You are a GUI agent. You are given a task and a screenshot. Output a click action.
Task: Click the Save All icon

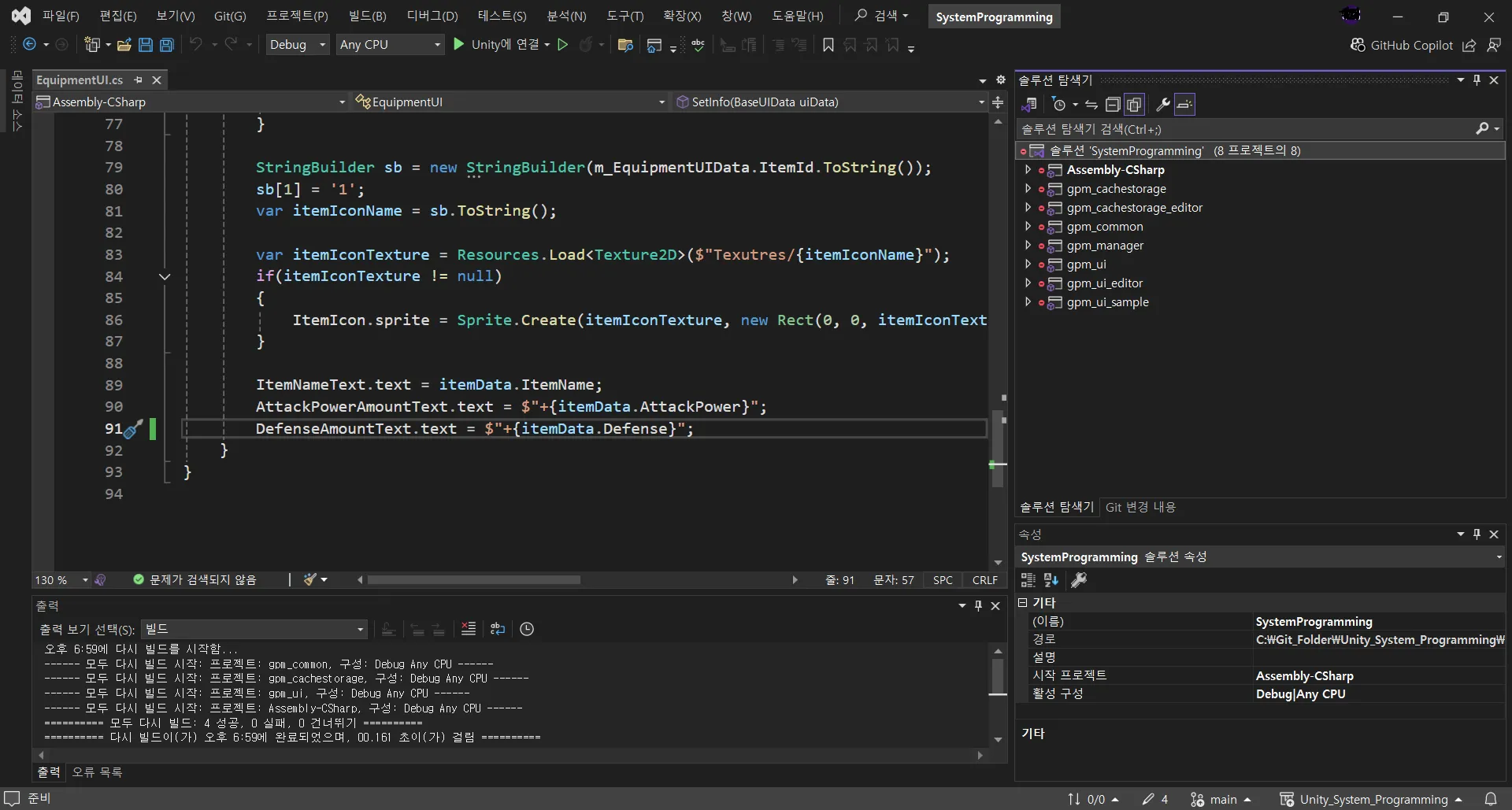167,45
